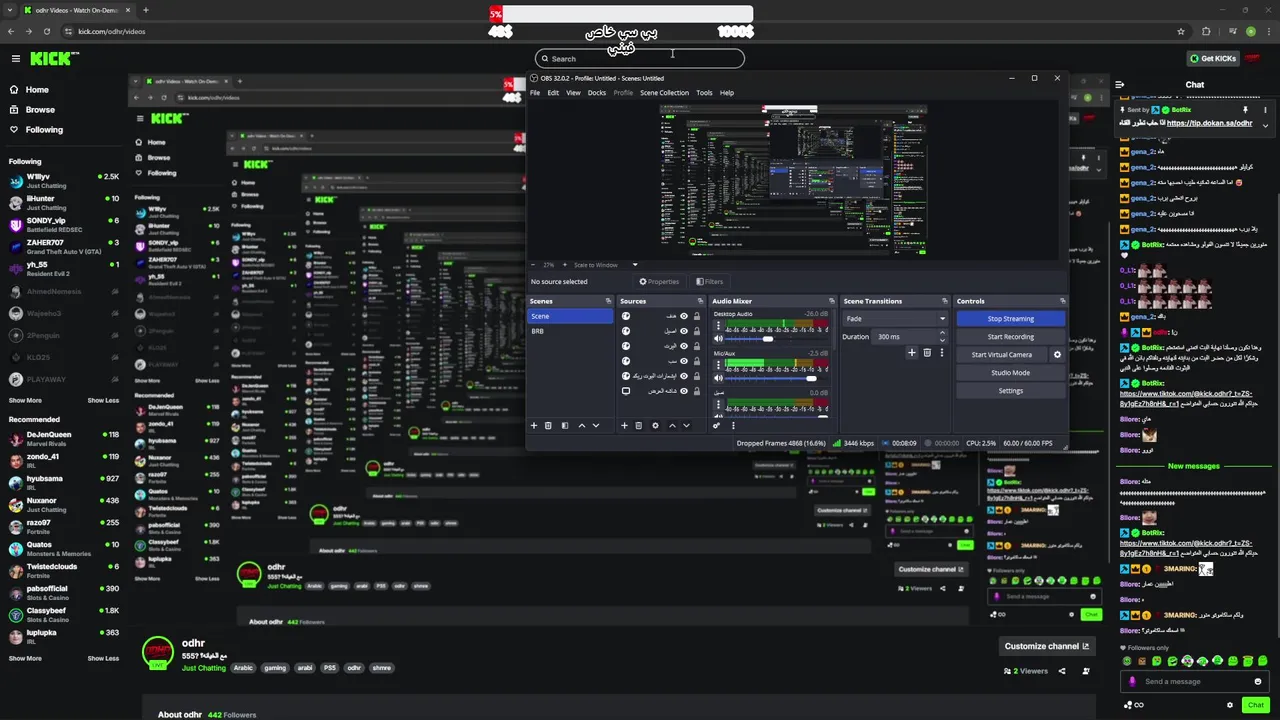This screenshot has height=720, width=1280.
Task: Open virtual camera settings gear icon
Action: 1057,354
